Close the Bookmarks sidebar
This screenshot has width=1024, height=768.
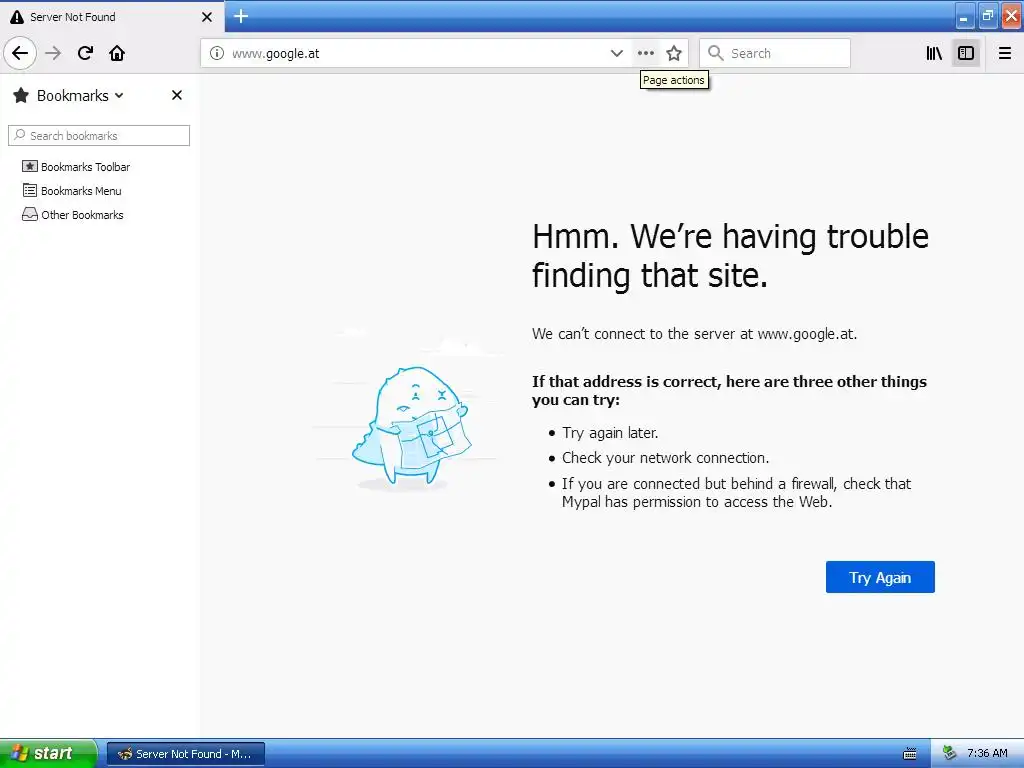tap(176, 95)
